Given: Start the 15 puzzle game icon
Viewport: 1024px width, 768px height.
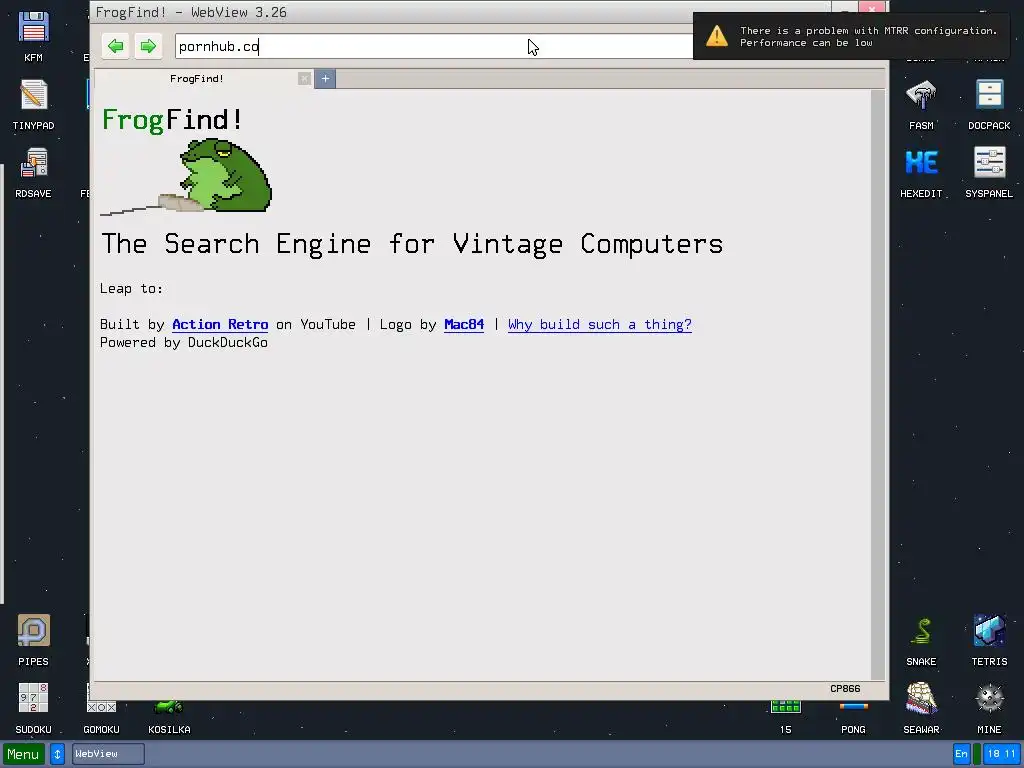Looking at the screenshot, I should pyautogui.click(x=786, y=716).
